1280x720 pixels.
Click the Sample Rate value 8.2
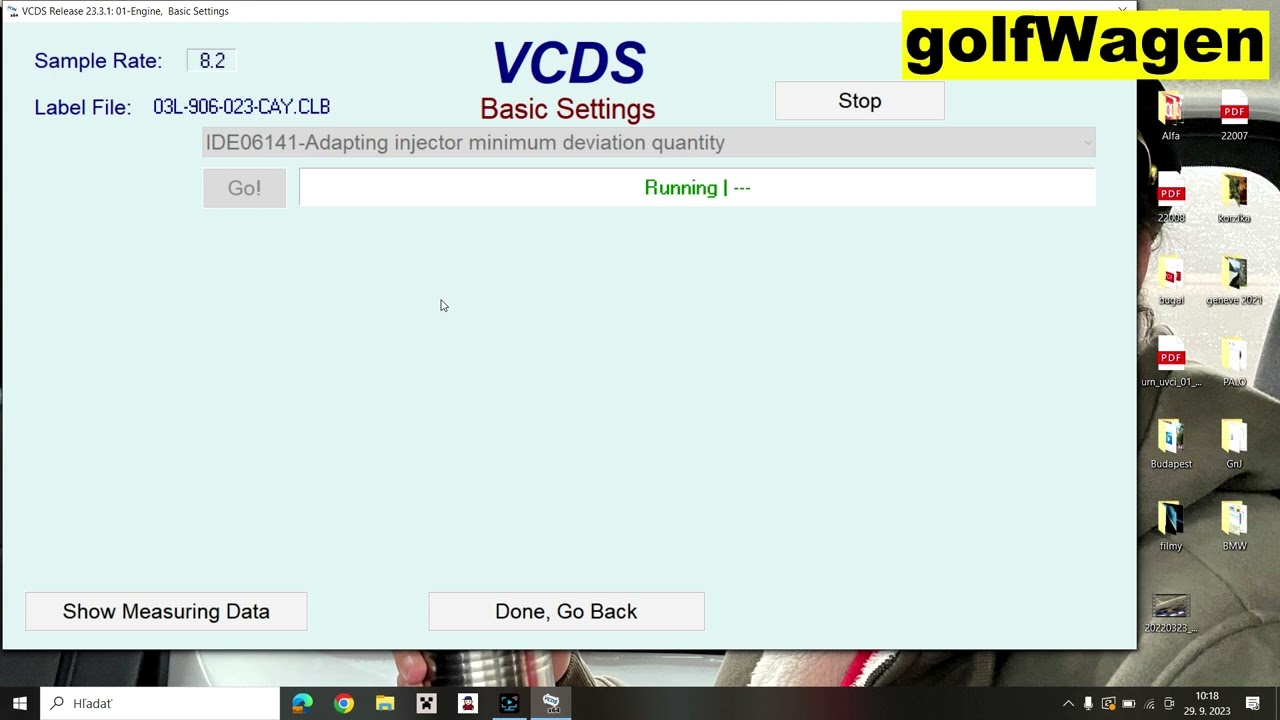(x=211, y=61)
